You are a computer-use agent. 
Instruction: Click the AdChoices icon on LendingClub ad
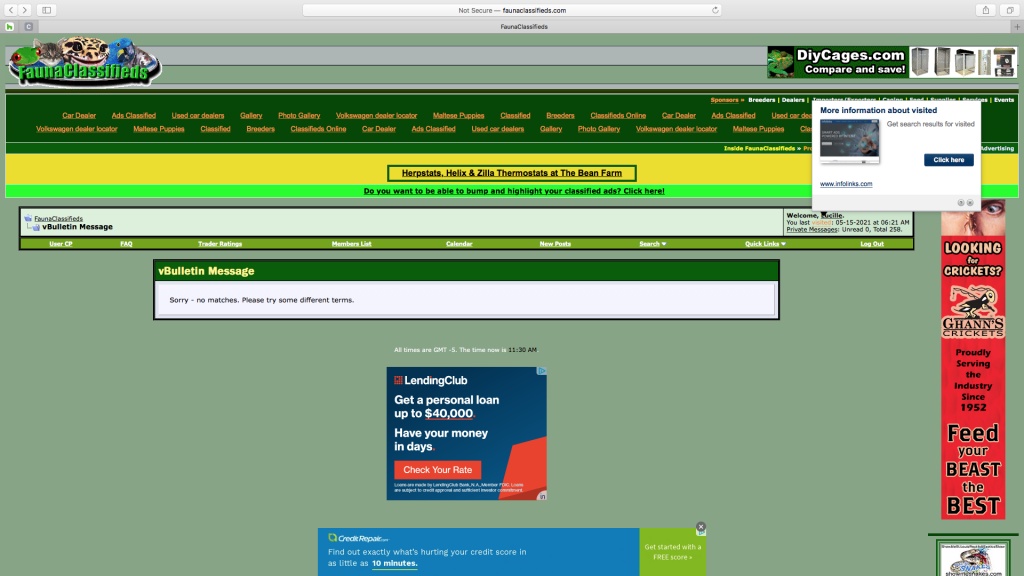541,371
